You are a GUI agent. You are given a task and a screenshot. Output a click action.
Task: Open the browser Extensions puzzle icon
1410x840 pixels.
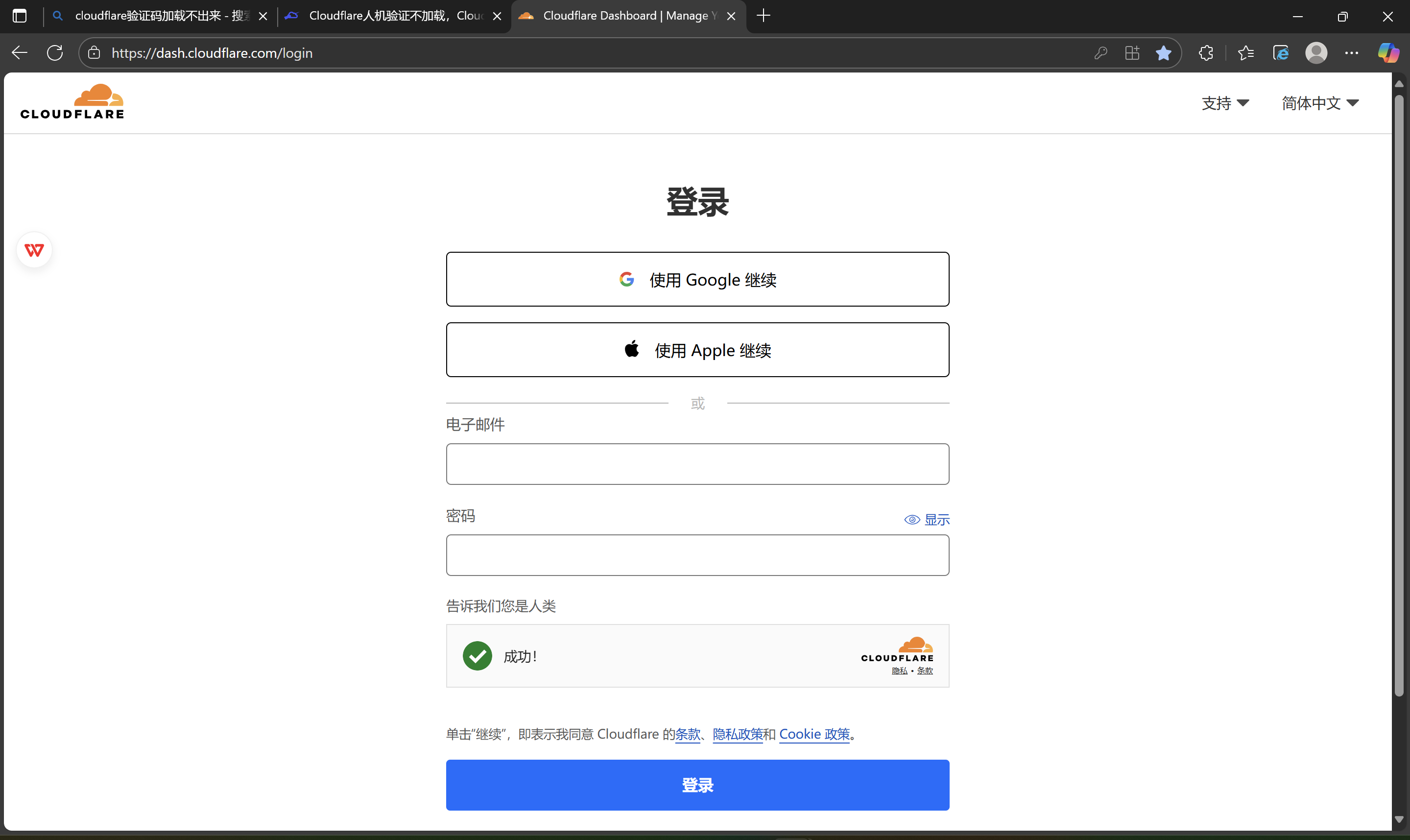pos(1206,53)
